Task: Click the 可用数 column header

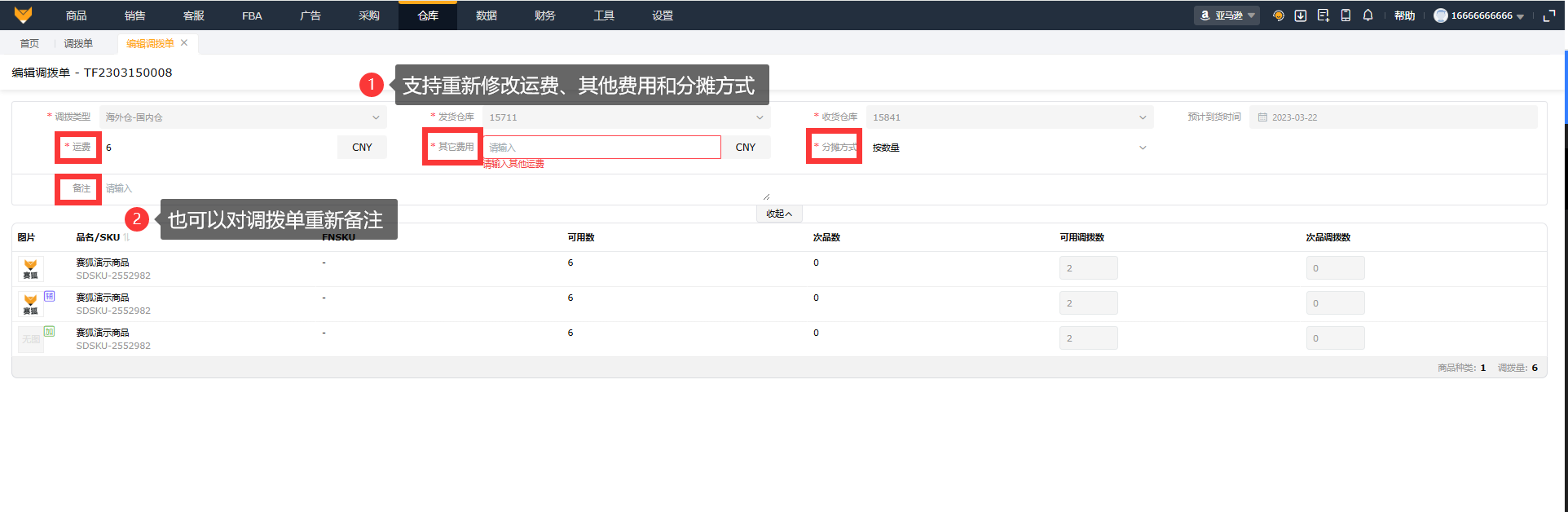Action: (x=581, y=237)
